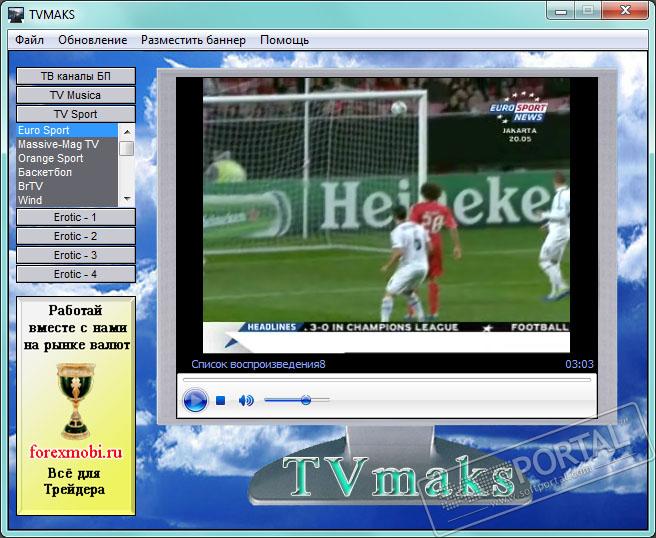Expand the ТВ каналы БП category
This screenshot has width=656, height=538.
coord(76,76)
